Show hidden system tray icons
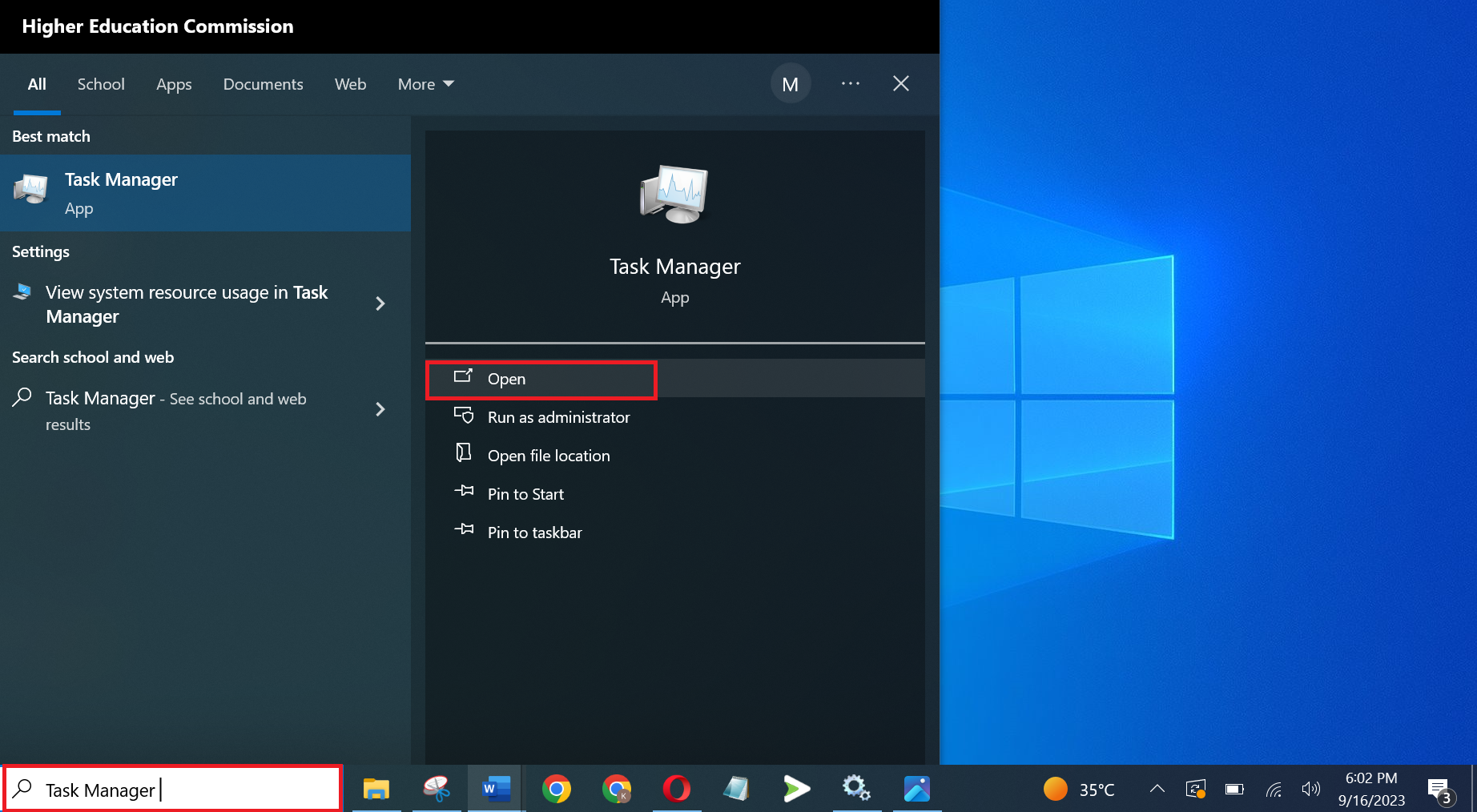1477x812 pixels. [1157, 789]
